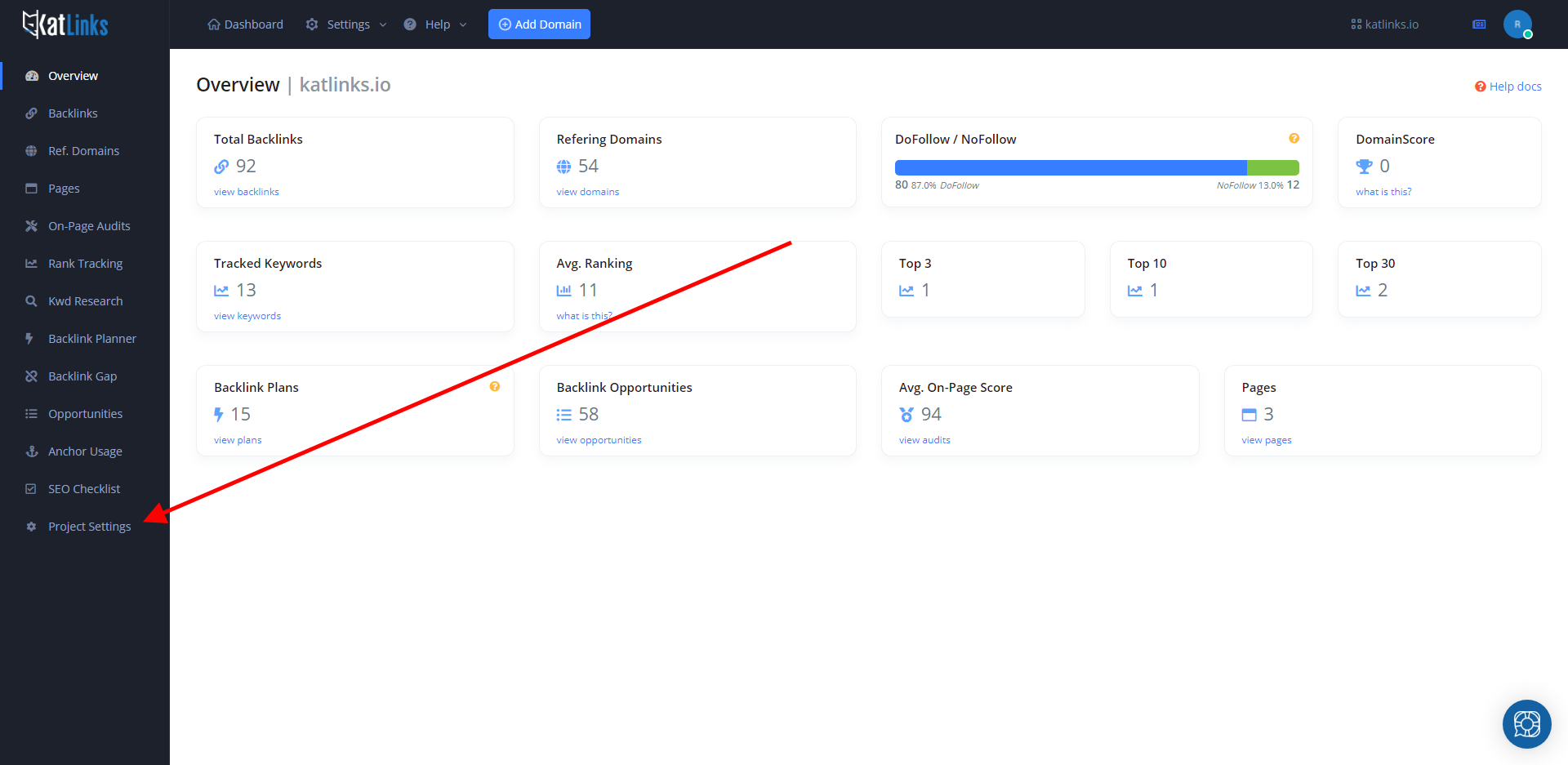Follow the view plans link
The width and height of the screenshot is (1568, 765).
pyautogui.click(x=238, y=440)
